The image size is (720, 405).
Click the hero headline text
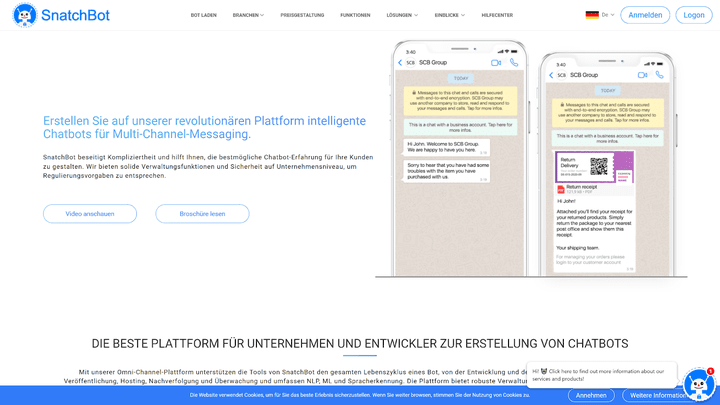[x=204, y=127]
